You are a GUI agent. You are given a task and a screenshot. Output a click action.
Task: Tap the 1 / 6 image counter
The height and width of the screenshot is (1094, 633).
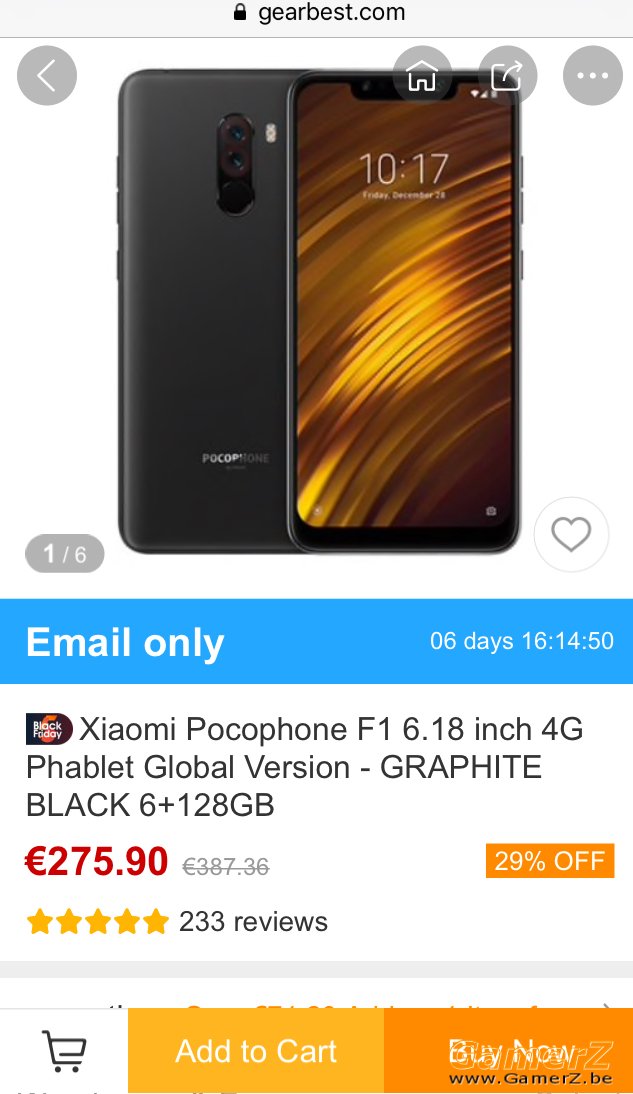pyautogui.click(x=64, y=554)
